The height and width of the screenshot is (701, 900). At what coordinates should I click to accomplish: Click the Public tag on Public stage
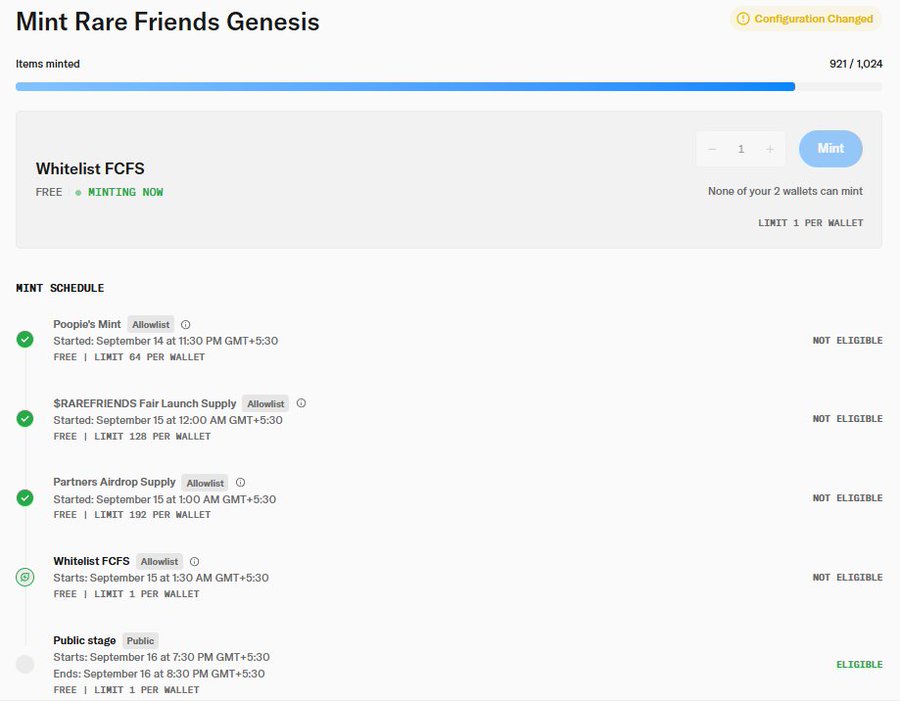pyautogui.click(x=140, y=641)
